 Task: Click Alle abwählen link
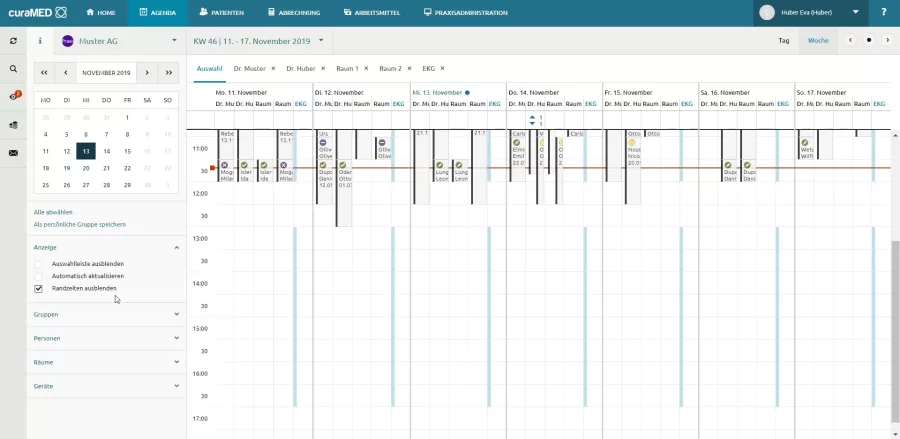[53, 212]
